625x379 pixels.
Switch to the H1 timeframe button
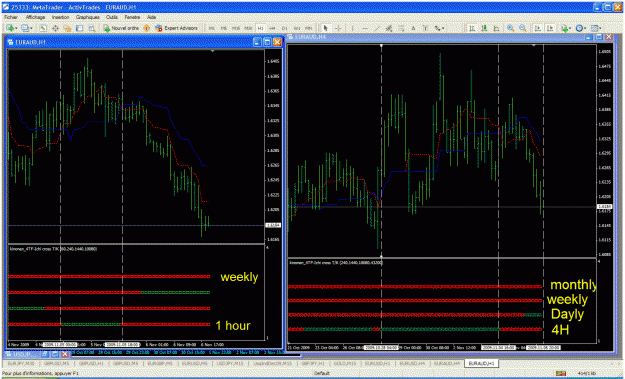click(260, 28)
